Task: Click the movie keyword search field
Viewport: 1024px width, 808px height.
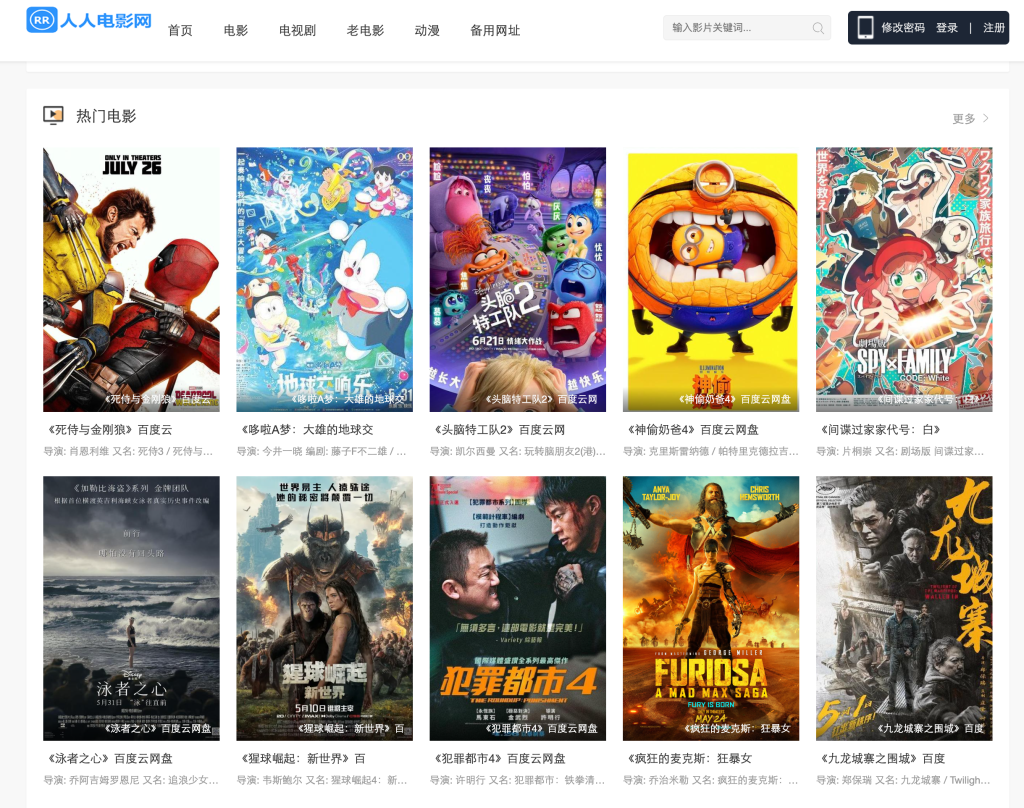Action: (x=746, y=27)
